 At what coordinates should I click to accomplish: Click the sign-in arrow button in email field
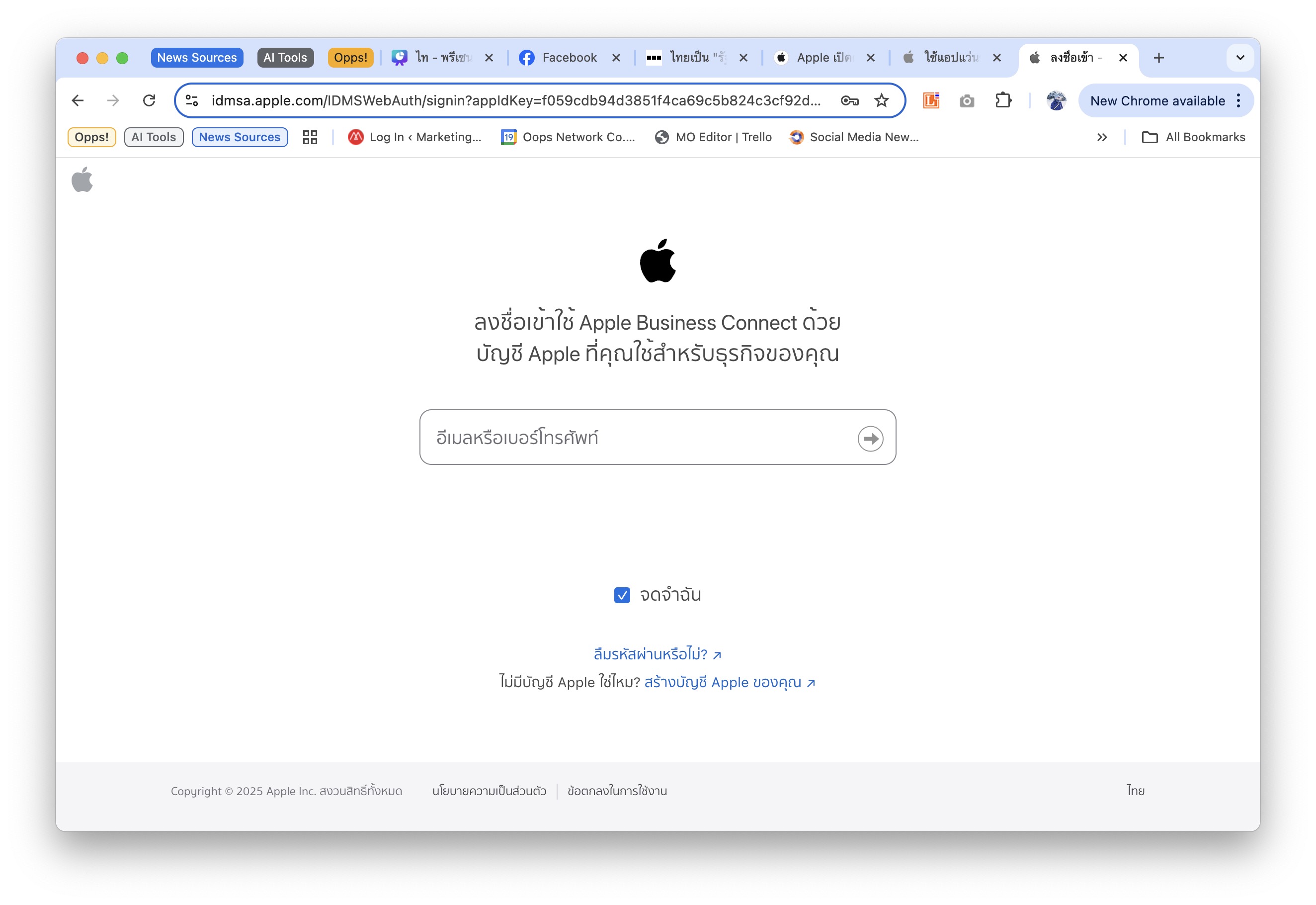point(870,438)
